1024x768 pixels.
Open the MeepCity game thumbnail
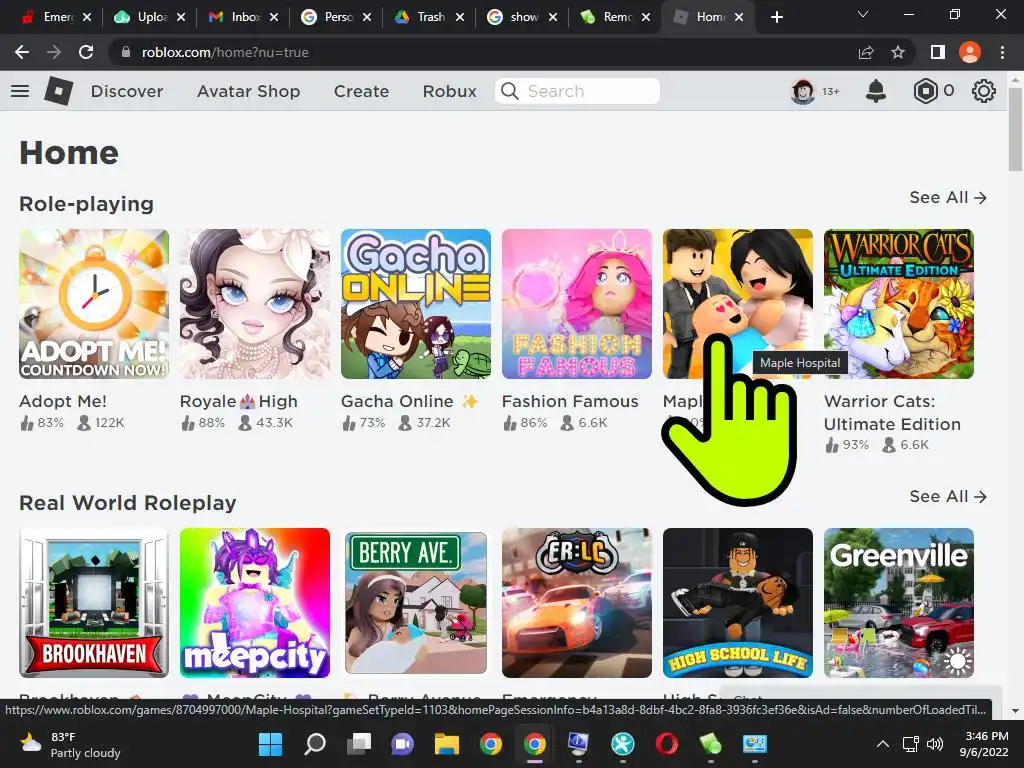pos(255,603)
